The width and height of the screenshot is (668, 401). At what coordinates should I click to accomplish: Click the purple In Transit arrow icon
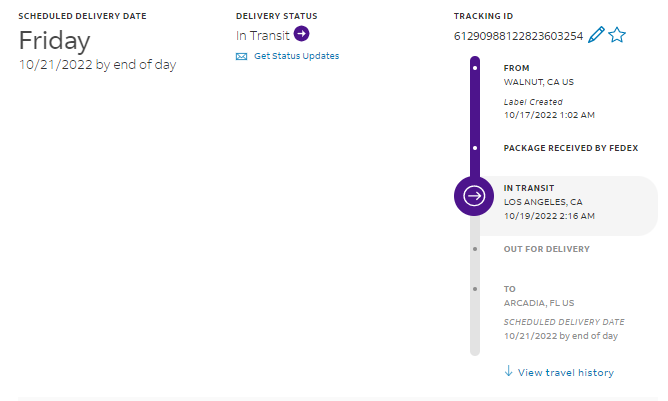coord(301,35)
